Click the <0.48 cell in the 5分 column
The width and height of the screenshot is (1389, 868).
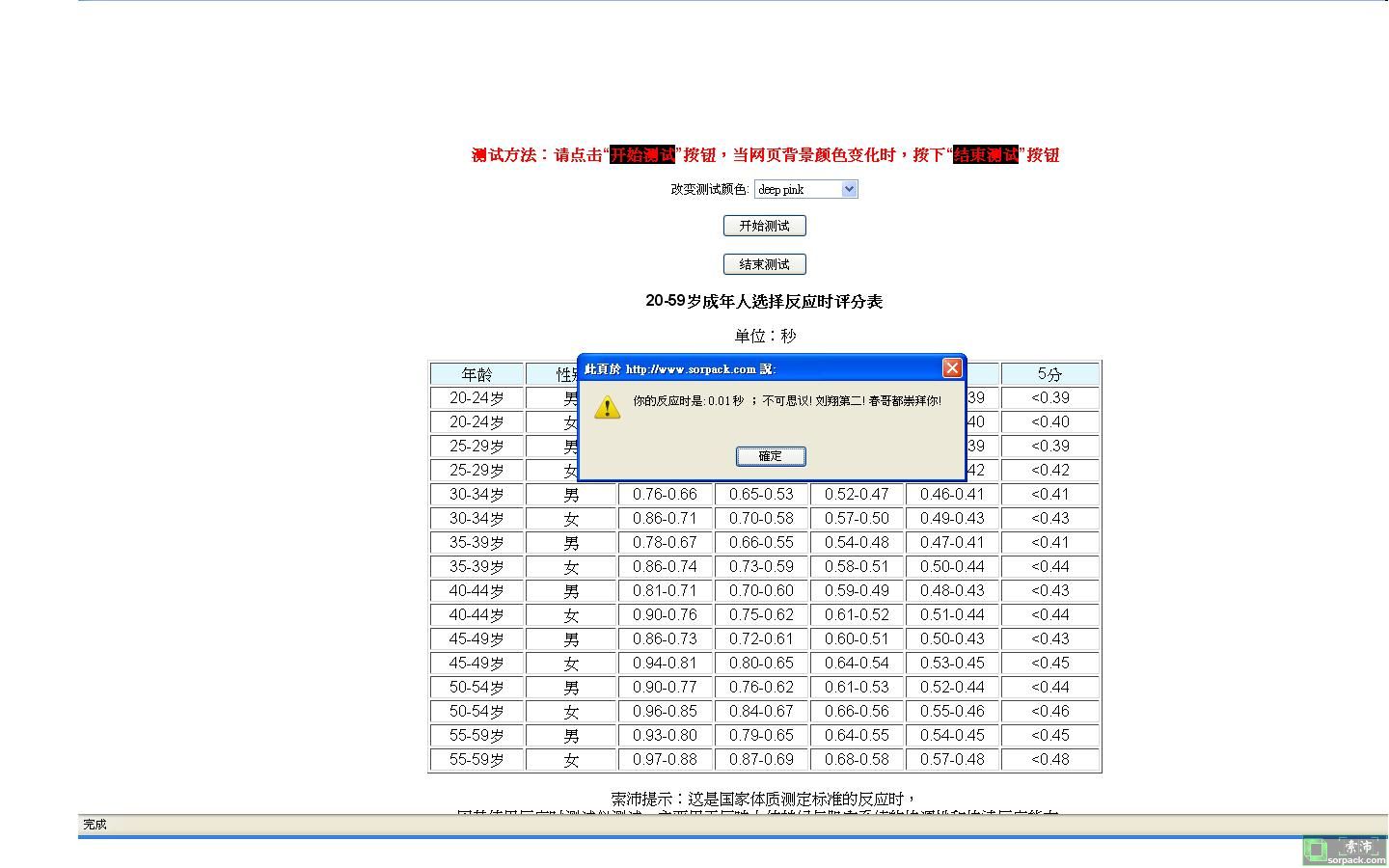click(1049, 760)
